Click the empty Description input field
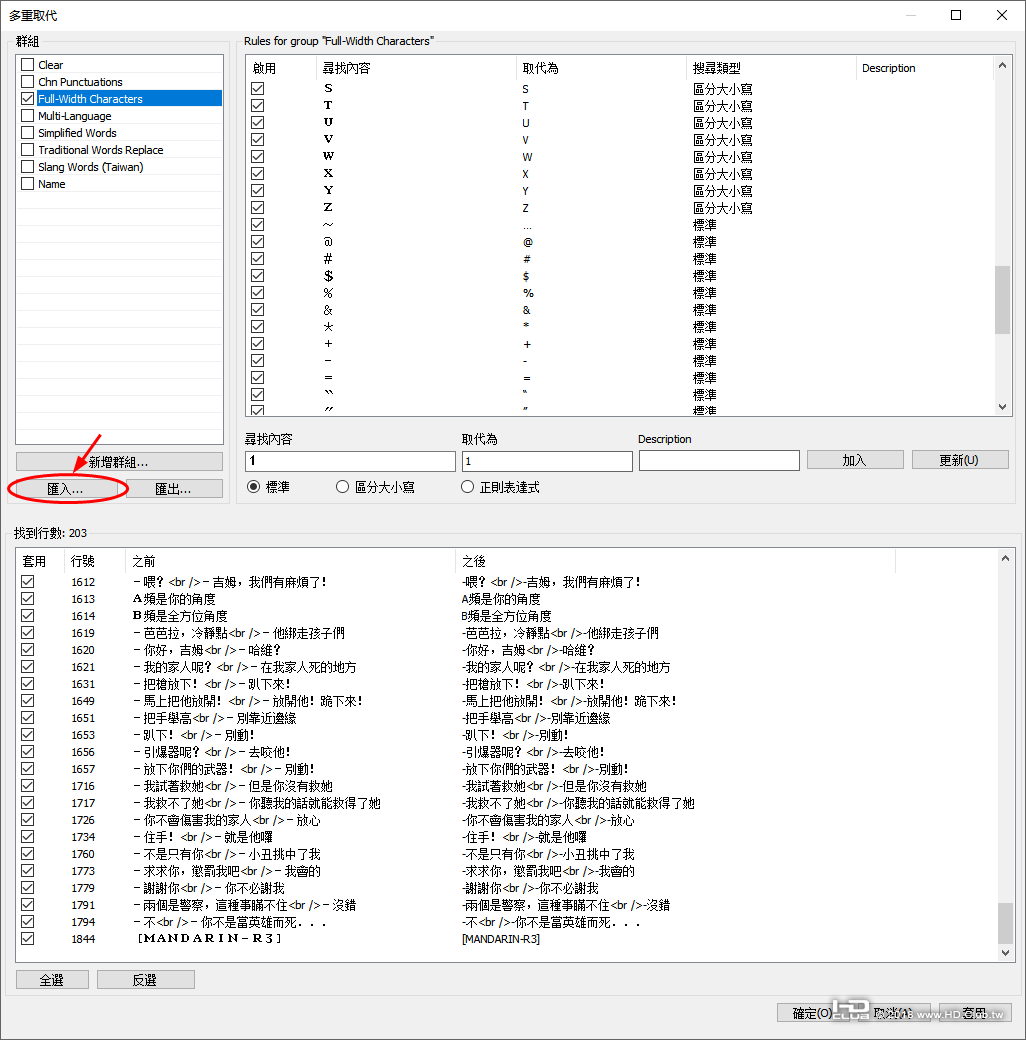Screen dimensions: 1026x1040 tap(718, 461)
